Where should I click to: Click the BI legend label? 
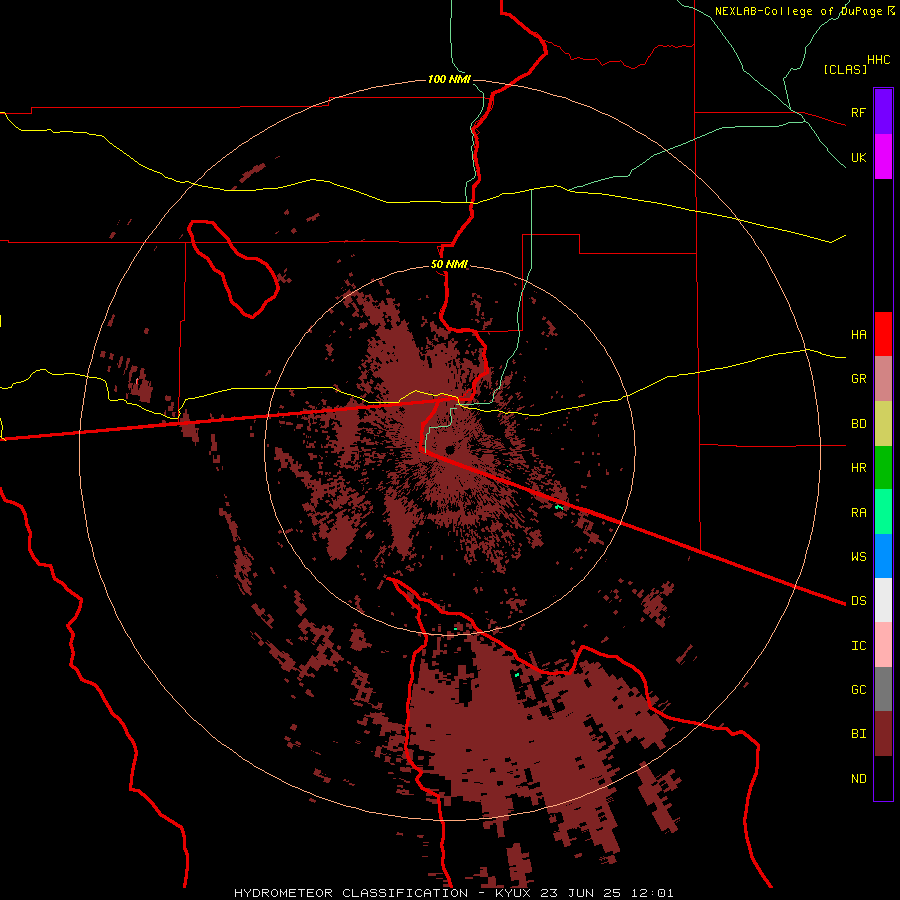pos(858,734)
